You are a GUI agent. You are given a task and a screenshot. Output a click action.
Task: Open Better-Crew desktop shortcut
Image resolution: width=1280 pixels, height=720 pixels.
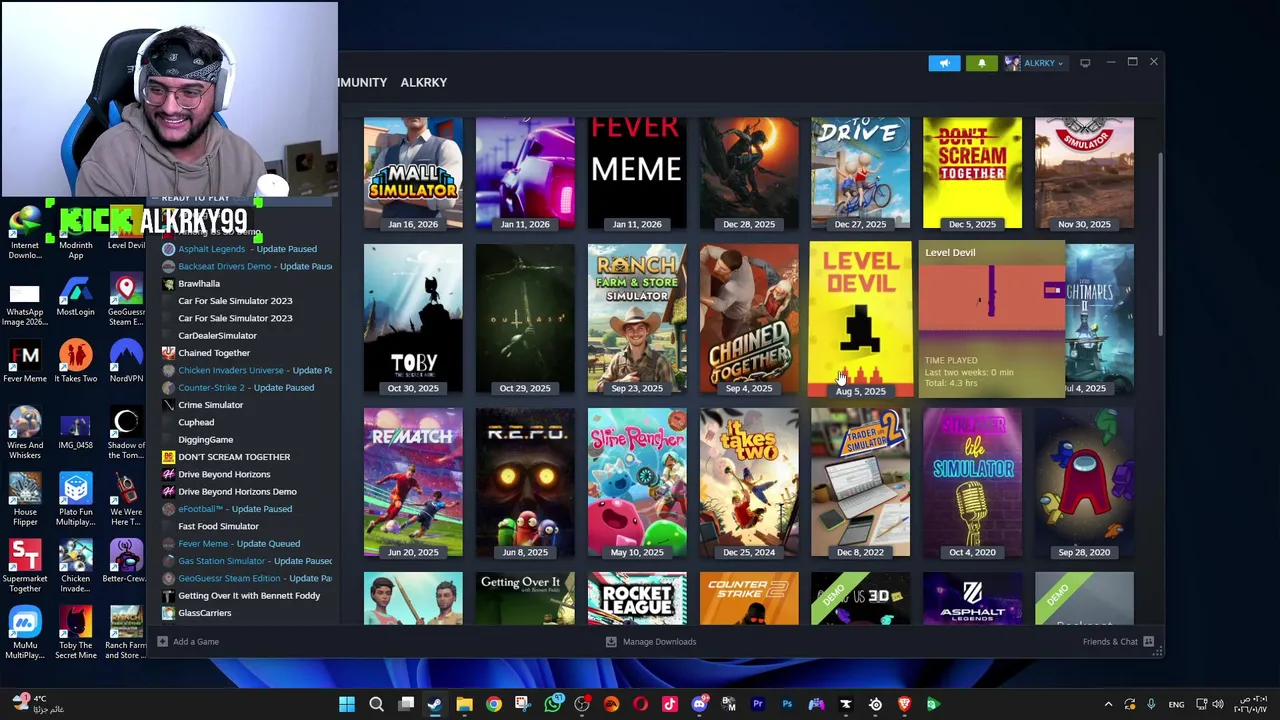pyautogui.click(x=126, y=562)
